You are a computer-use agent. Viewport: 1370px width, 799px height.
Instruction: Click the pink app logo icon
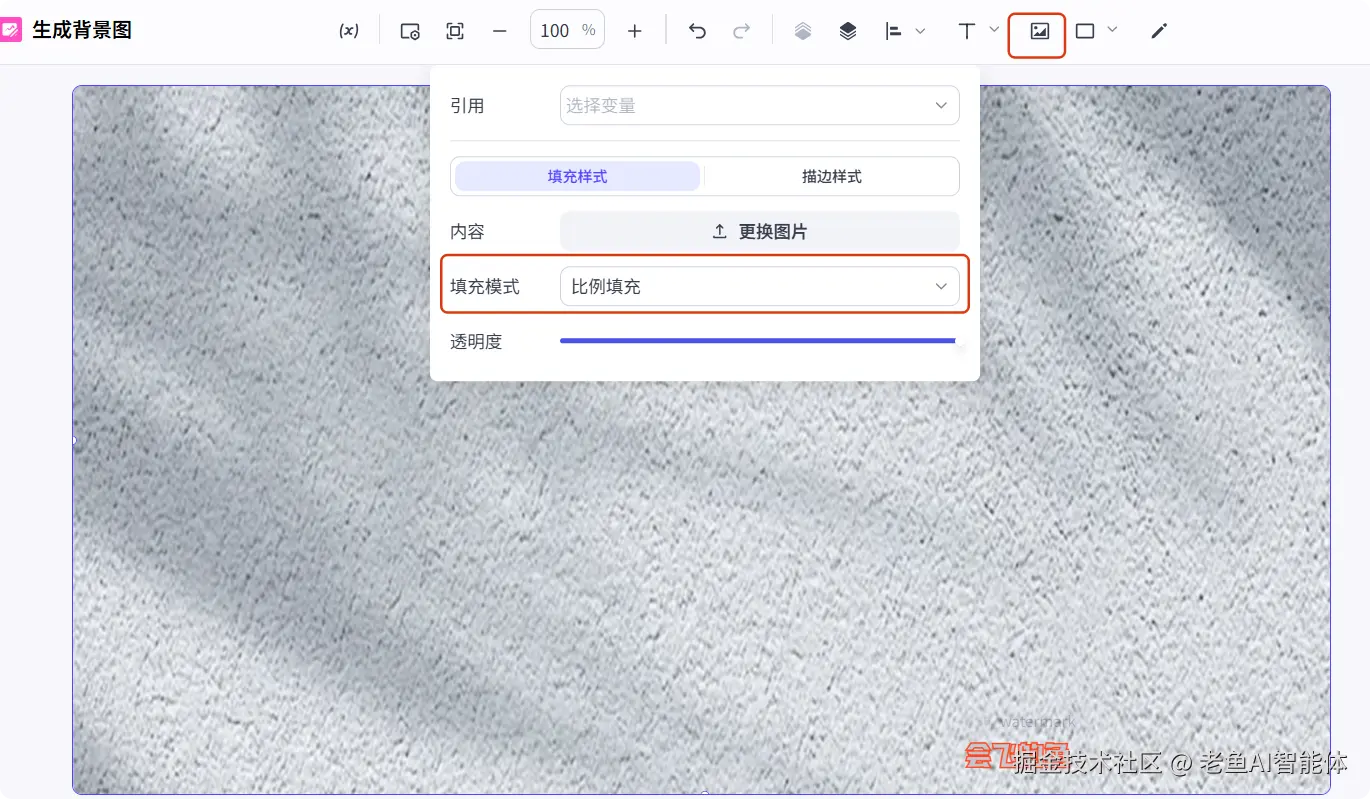coord(10,30)
